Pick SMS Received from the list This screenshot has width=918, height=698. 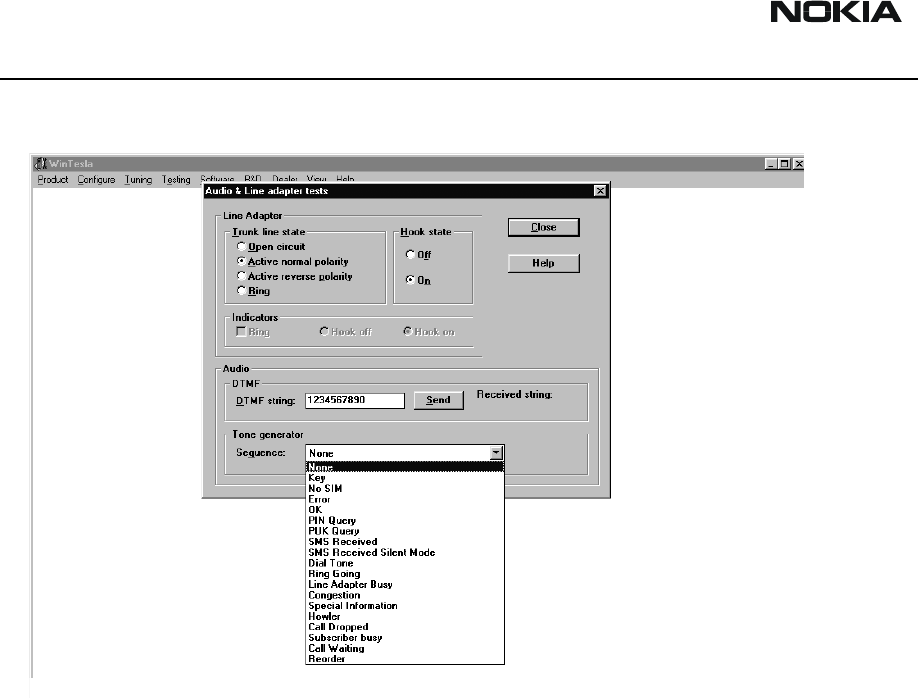(405, 542)
